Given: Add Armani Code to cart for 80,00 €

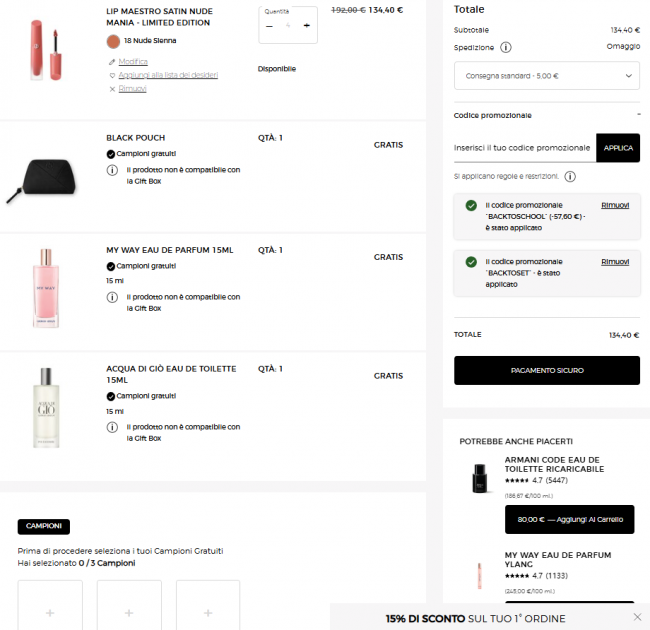Looking at the screenshot, I should click(569, 519).
